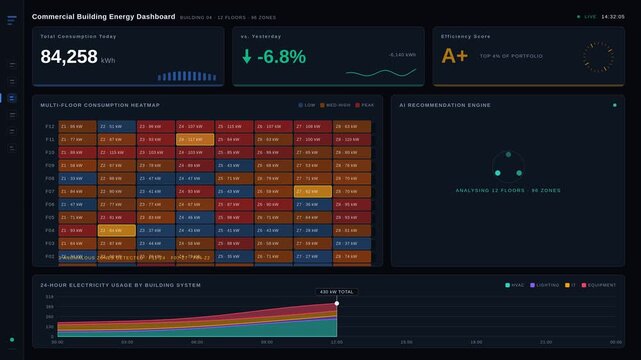This screenshot has height=360, width=641.
Task: Click the green down-arrow beside -6.8%
Action: 247,56
